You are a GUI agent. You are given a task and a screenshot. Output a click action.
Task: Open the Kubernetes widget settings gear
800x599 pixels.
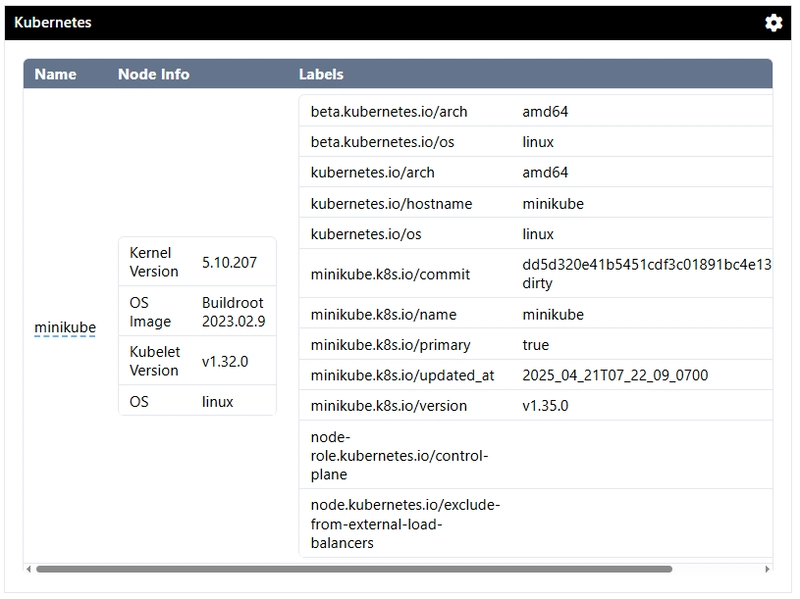click(x=773, y=23)
